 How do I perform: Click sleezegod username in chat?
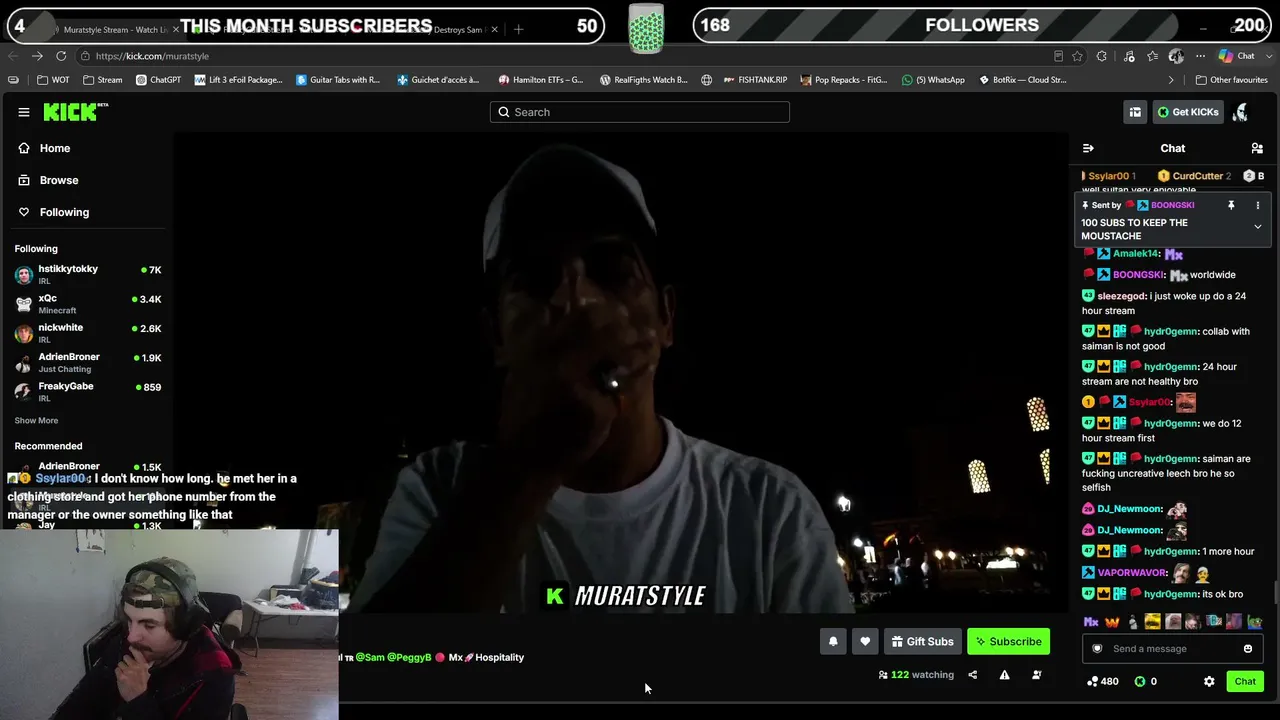click(x=1121, y=296)
